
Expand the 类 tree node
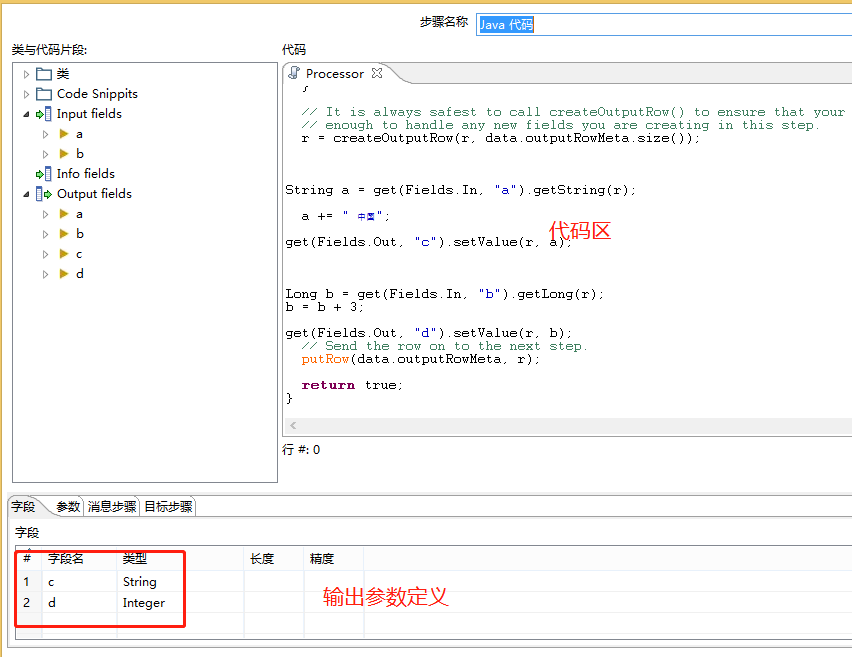tap(27, 74)
